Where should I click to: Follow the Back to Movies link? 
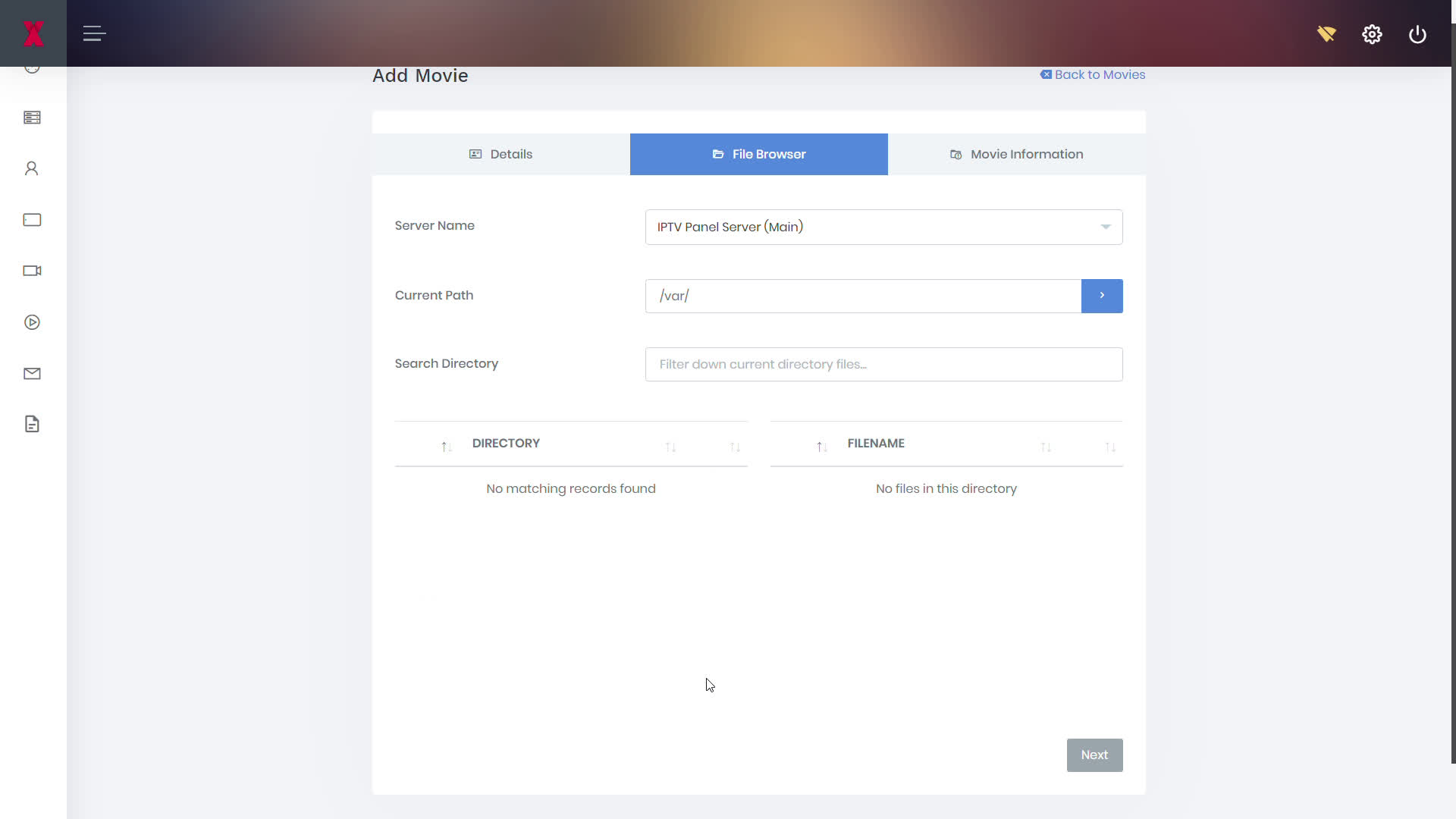click(x=1093, y=74)
